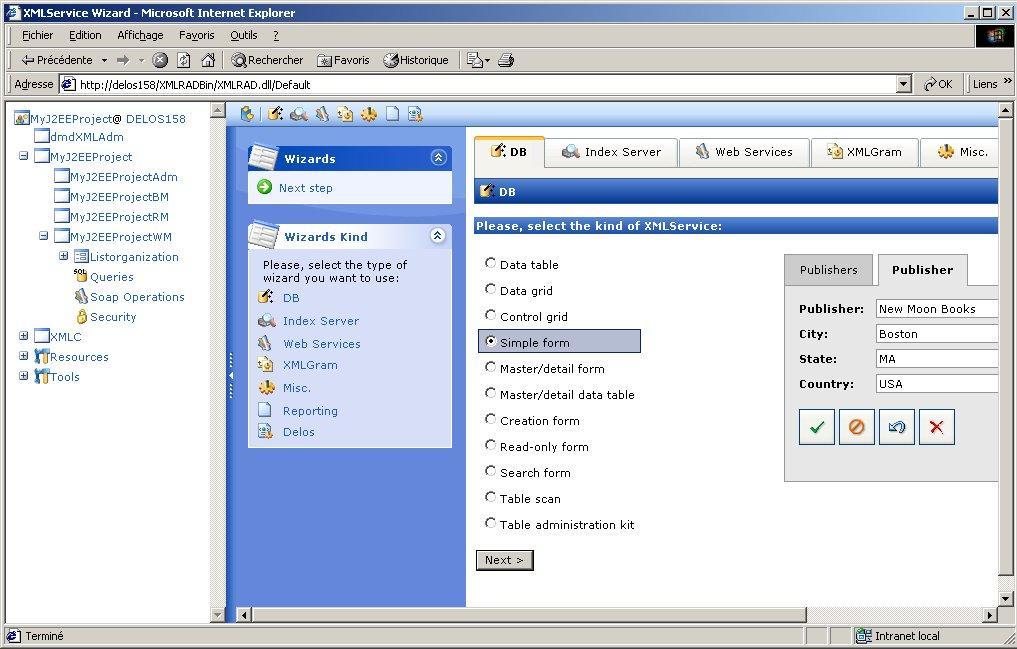Viewport: 1017px width, 649px height.
Task: Click the City input field
Action: (936, 334)
